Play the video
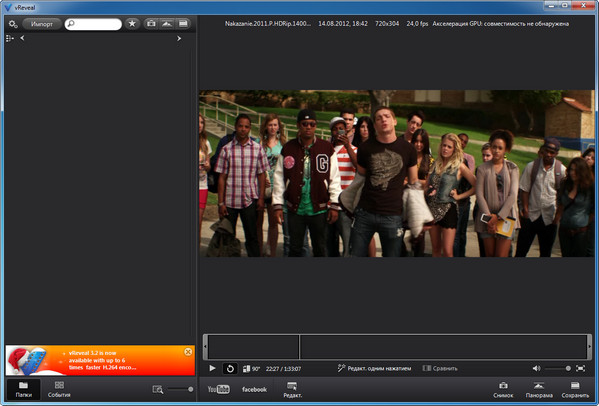This screenshot has width=599, height=406. tap(212, 368)
